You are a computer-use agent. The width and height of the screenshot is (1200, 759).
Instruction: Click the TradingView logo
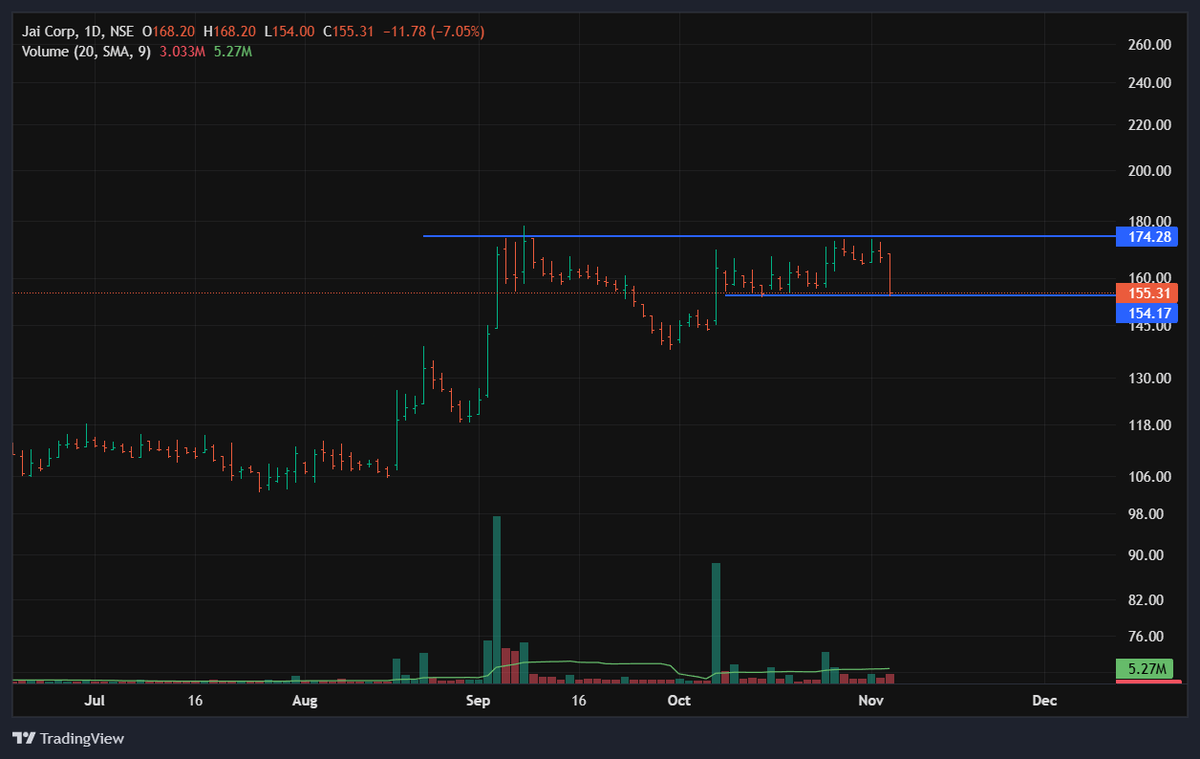68,738
